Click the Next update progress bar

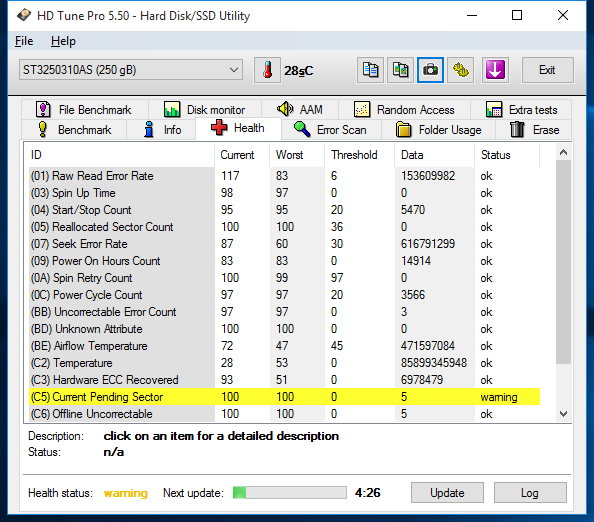coord(289,493)
